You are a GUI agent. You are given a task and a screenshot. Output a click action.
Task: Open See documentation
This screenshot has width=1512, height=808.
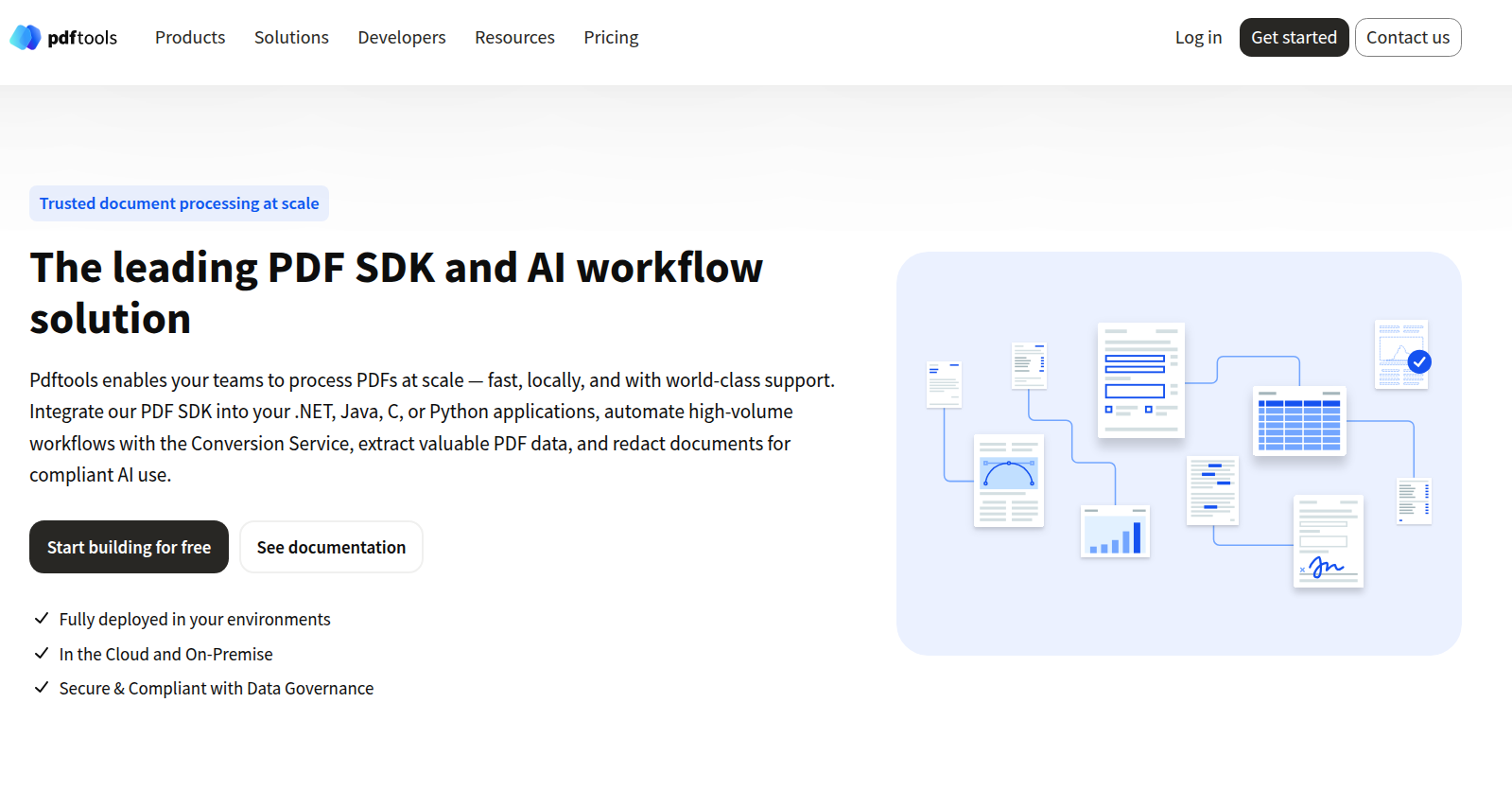coord(331,547)
